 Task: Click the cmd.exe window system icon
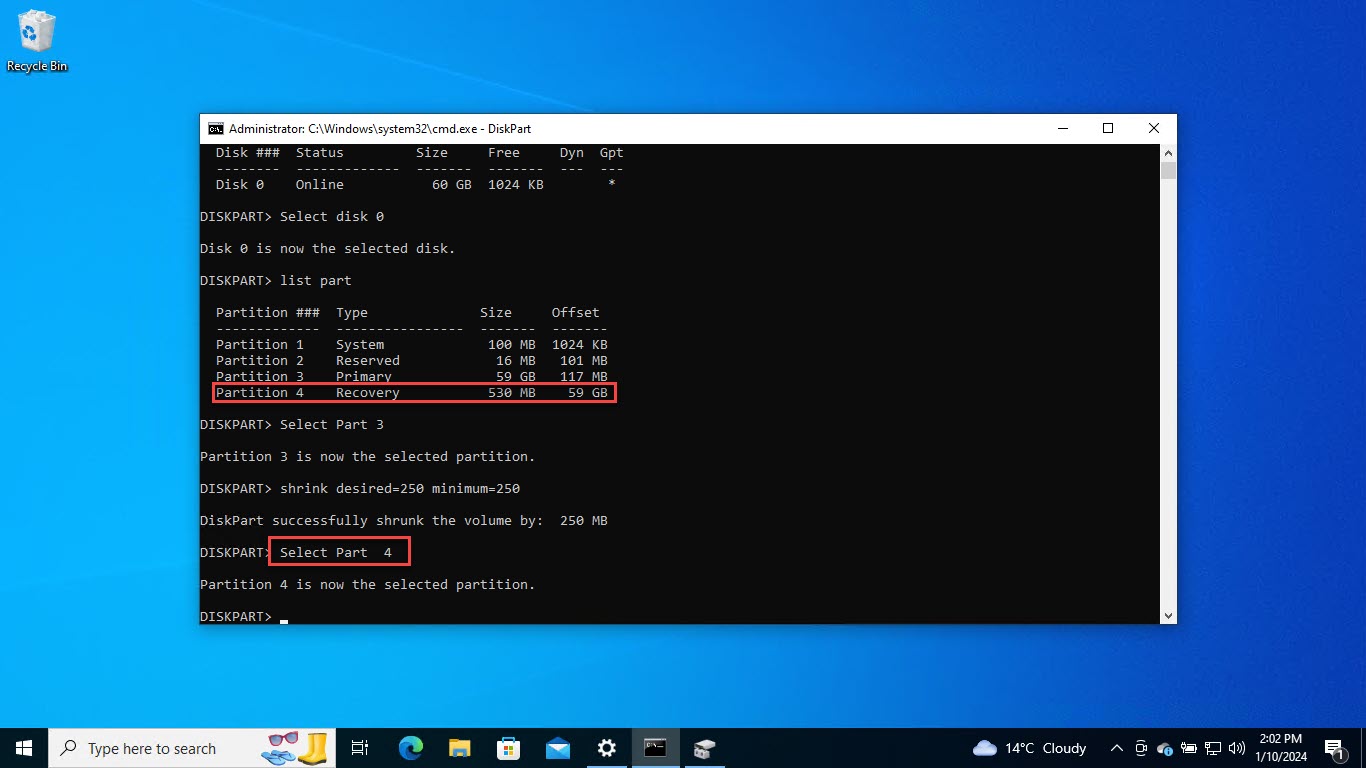pos(215,128)
